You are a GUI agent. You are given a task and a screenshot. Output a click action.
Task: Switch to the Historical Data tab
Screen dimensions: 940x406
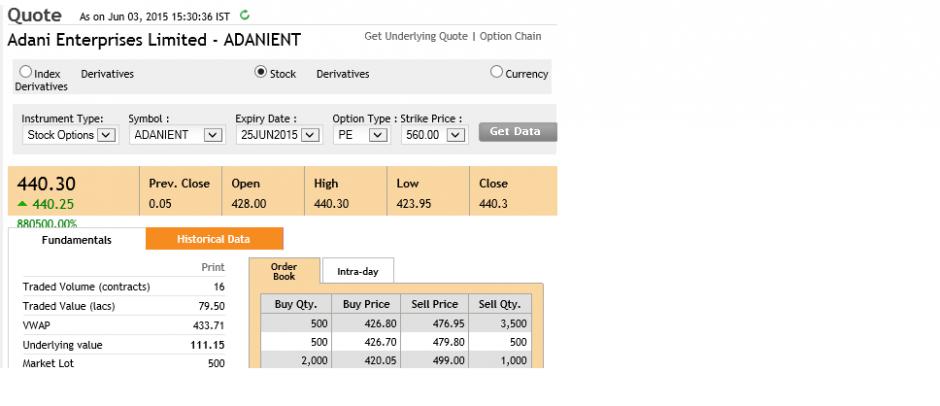click(214, 239)
